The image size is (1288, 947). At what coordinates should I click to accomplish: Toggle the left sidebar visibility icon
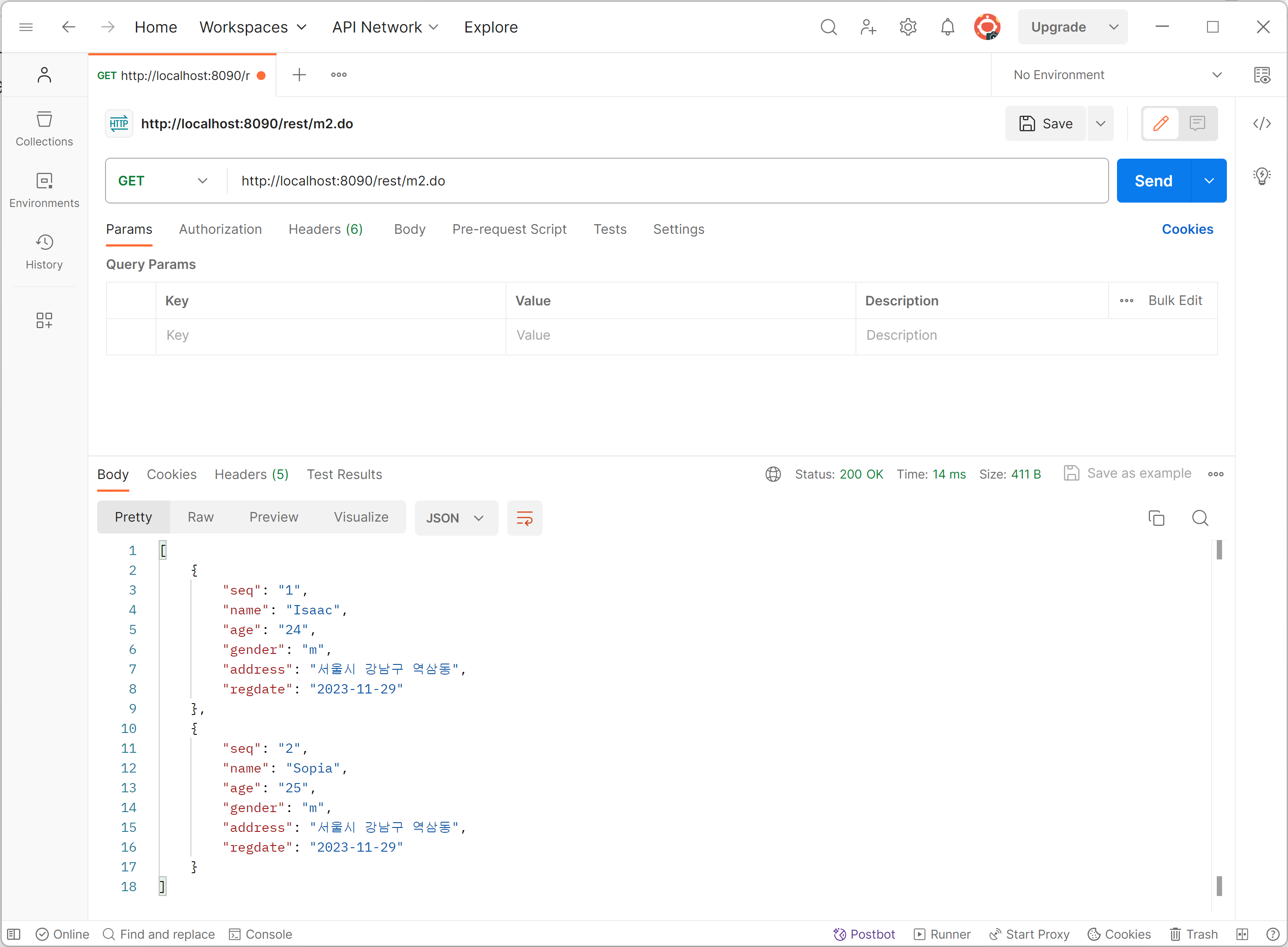tap(14, 934)
